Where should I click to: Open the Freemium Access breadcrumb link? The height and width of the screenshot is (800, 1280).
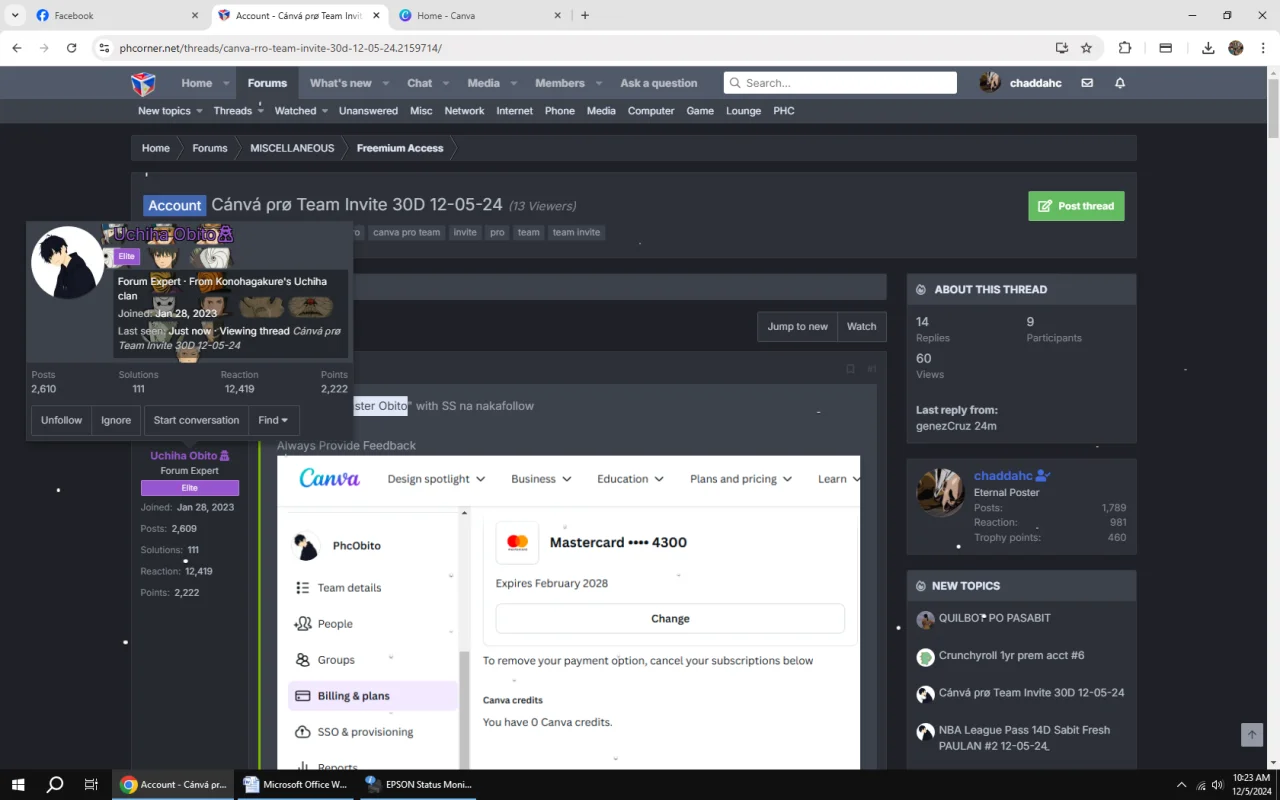400,148
